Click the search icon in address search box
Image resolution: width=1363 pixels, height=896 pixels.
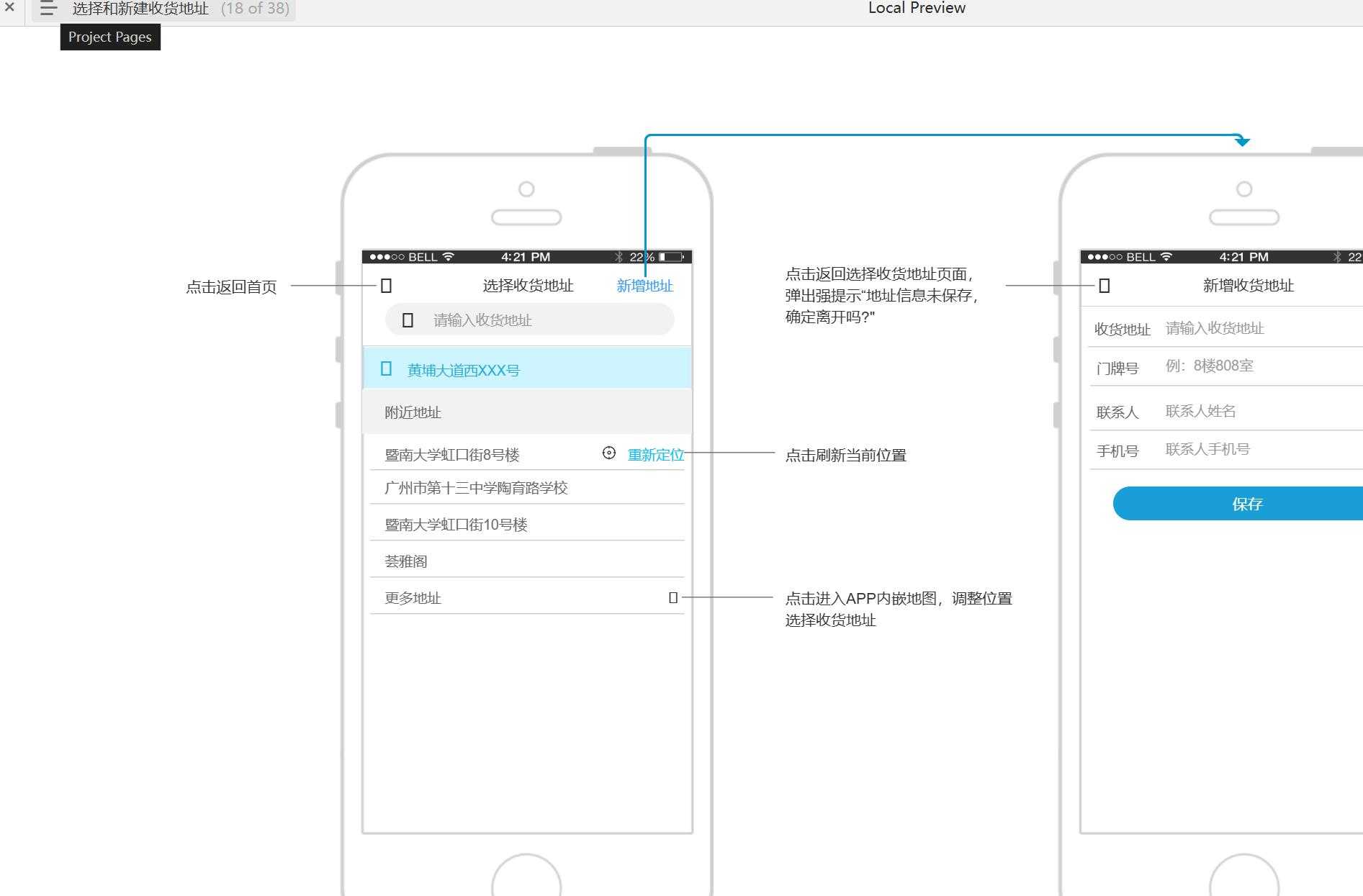[x=408, y=320]
